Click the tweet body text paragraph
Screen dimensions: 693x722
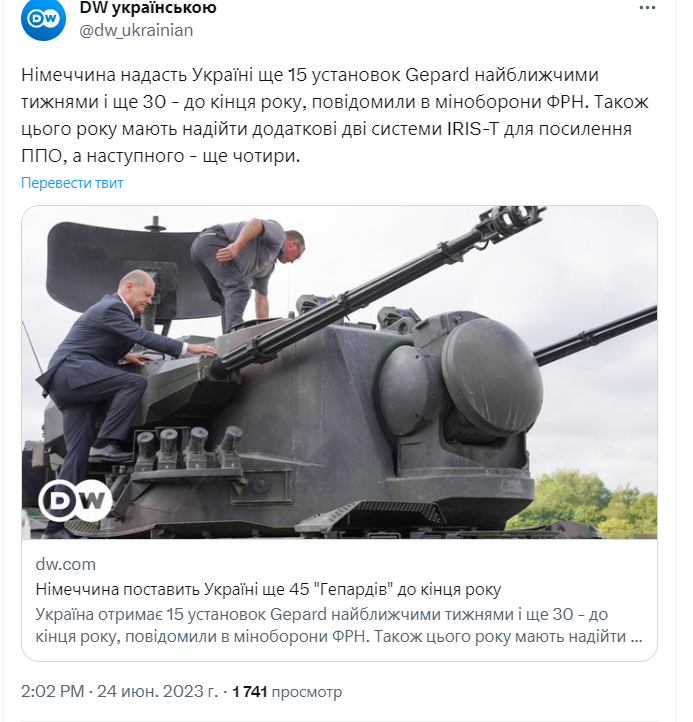(x=335, y=115)
